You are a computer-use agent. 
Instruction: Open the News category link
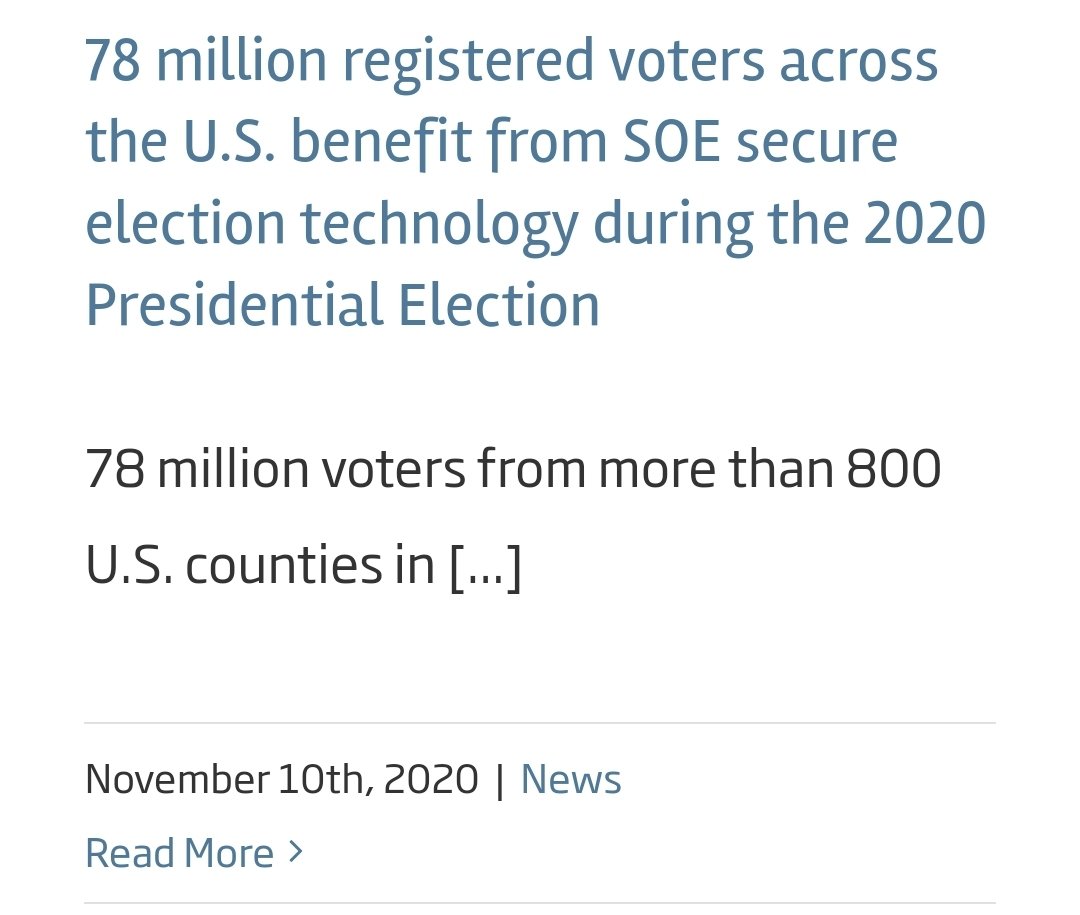click(571, 780)
